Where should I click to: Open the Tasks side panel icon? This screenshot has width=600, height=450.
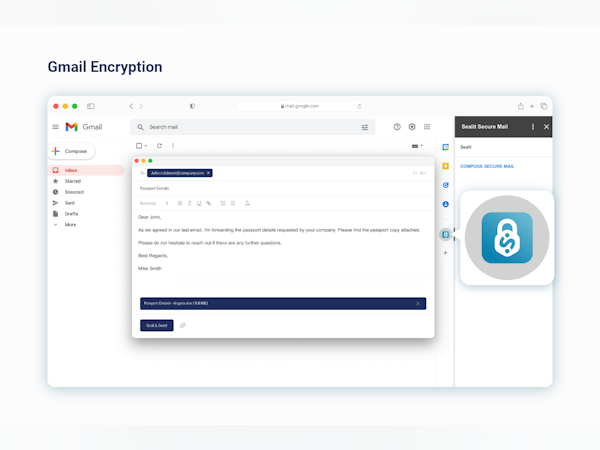[445, 185]
